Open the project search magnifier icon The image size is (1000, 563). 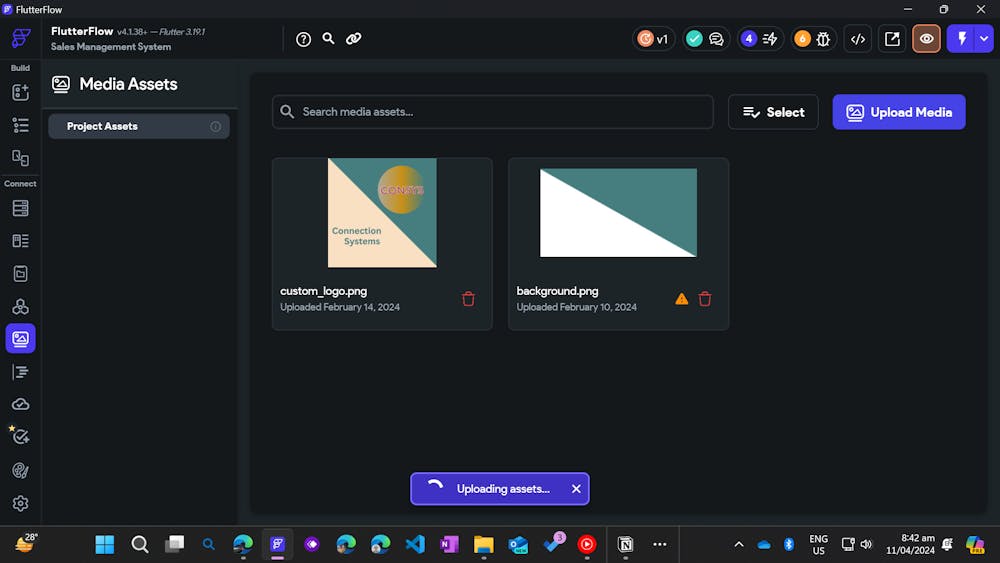point(328,38)
